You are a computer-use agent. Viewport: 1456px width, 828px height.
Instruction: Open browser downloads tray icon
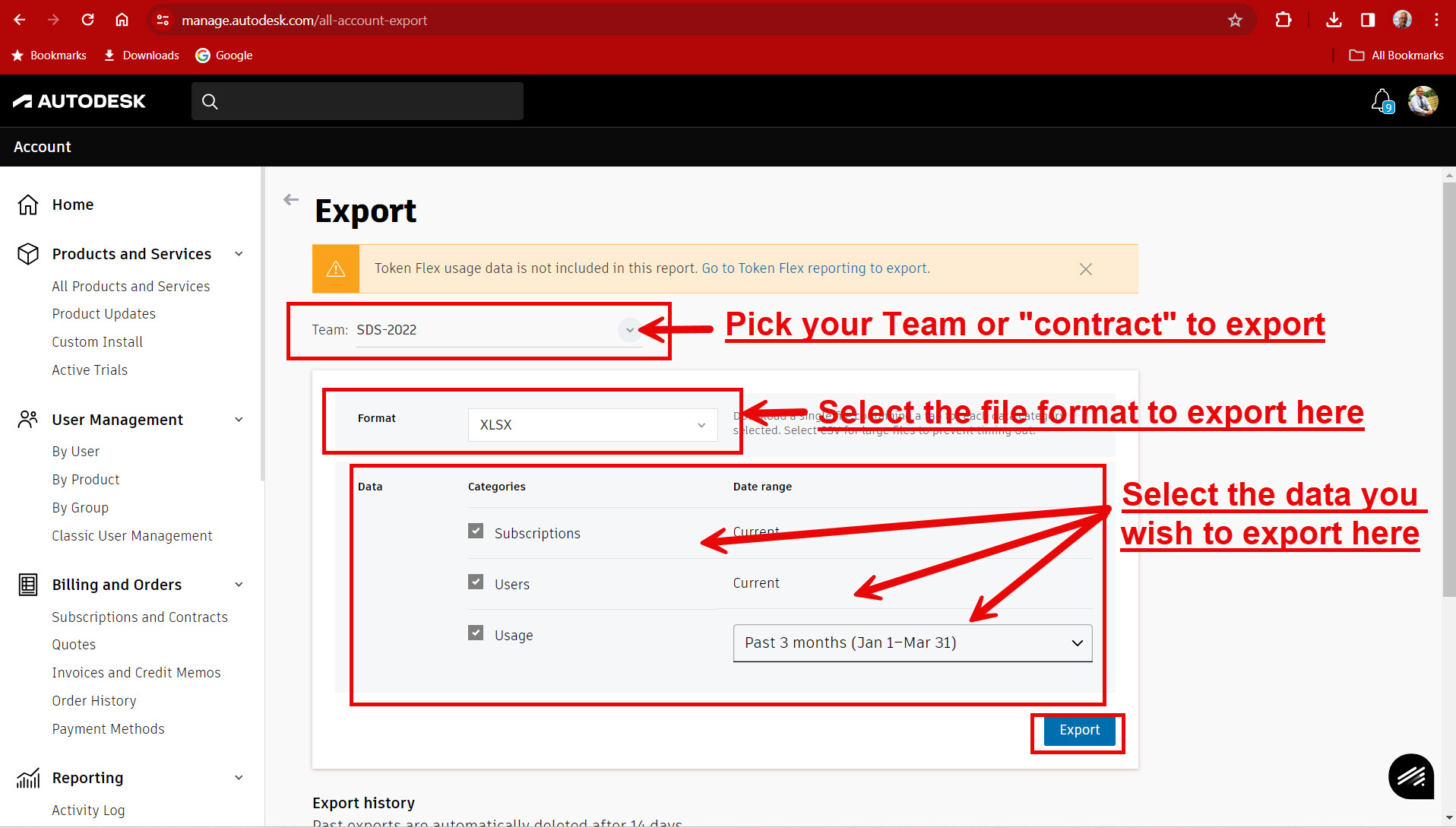click(1334, 21)
